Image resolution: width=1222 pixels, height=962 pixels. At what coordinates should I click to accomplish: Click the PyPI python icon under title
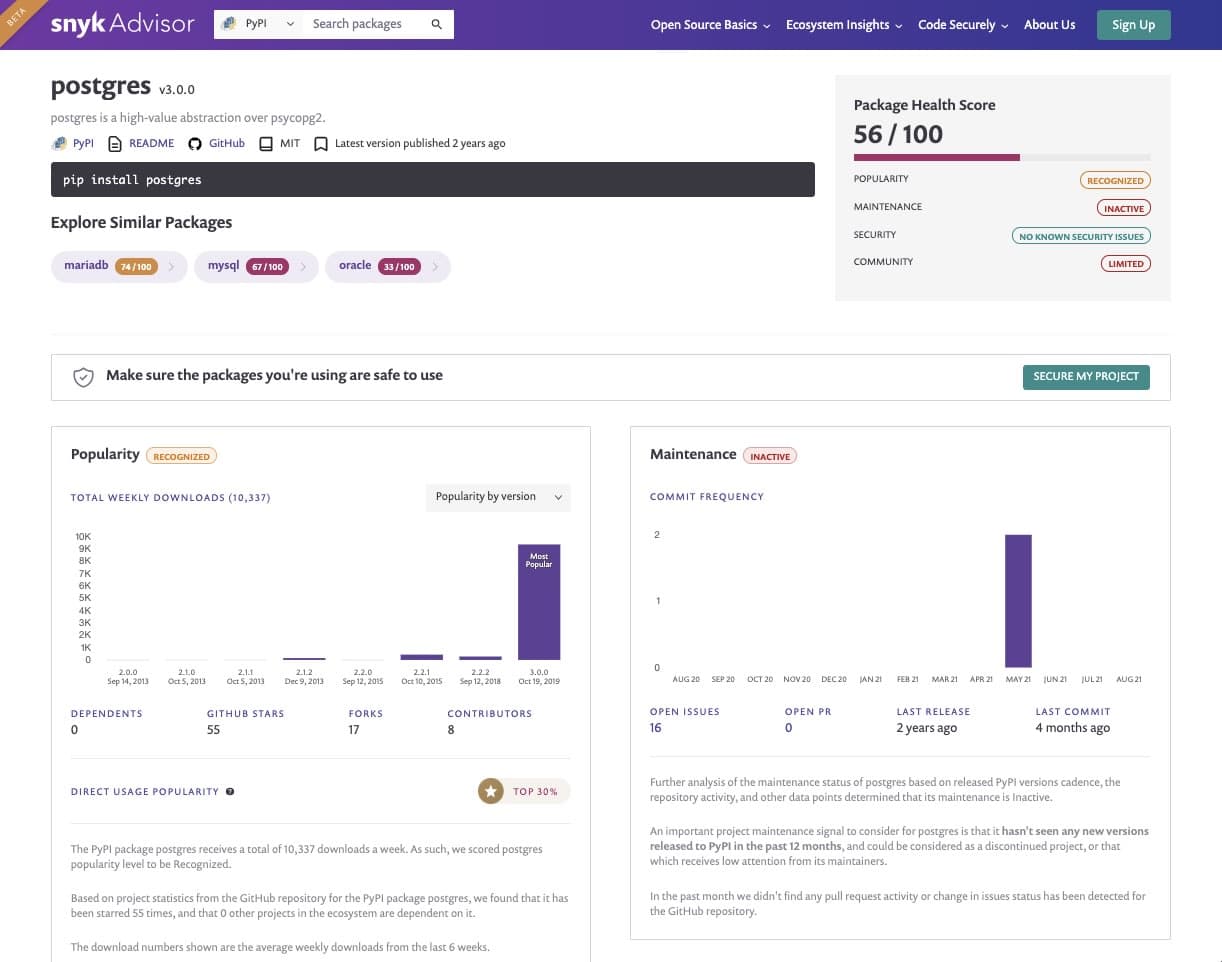59,144
